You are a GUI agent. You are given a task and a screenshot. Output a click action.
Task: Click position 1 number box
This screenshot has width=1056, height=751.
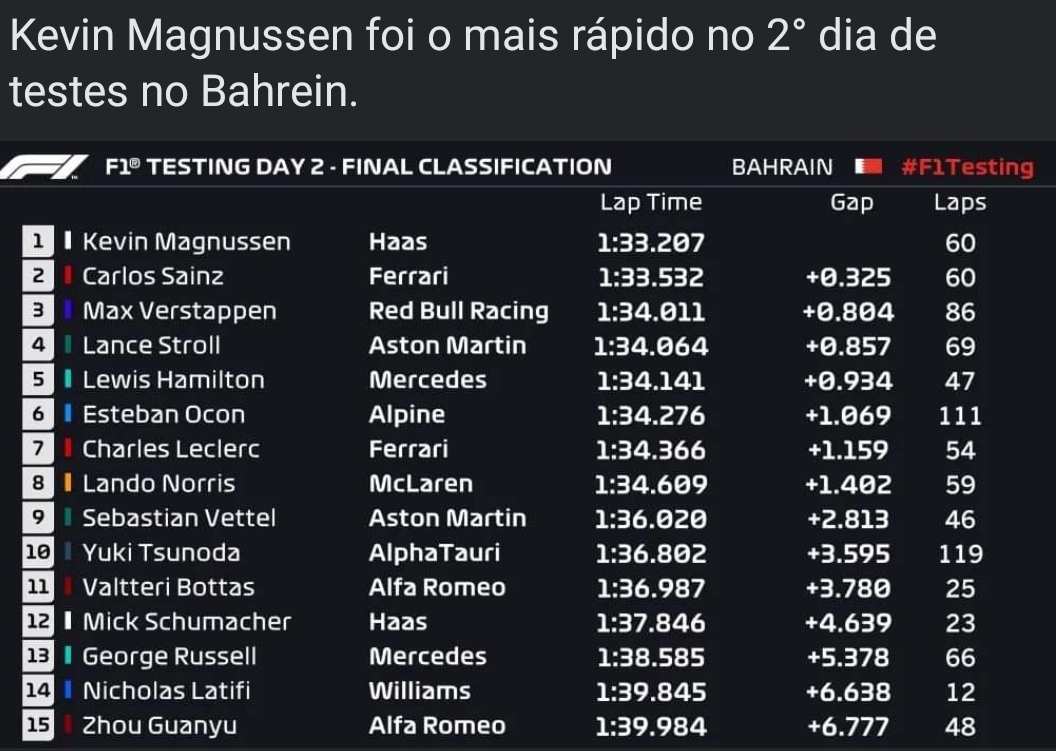[x=38, y=241]
